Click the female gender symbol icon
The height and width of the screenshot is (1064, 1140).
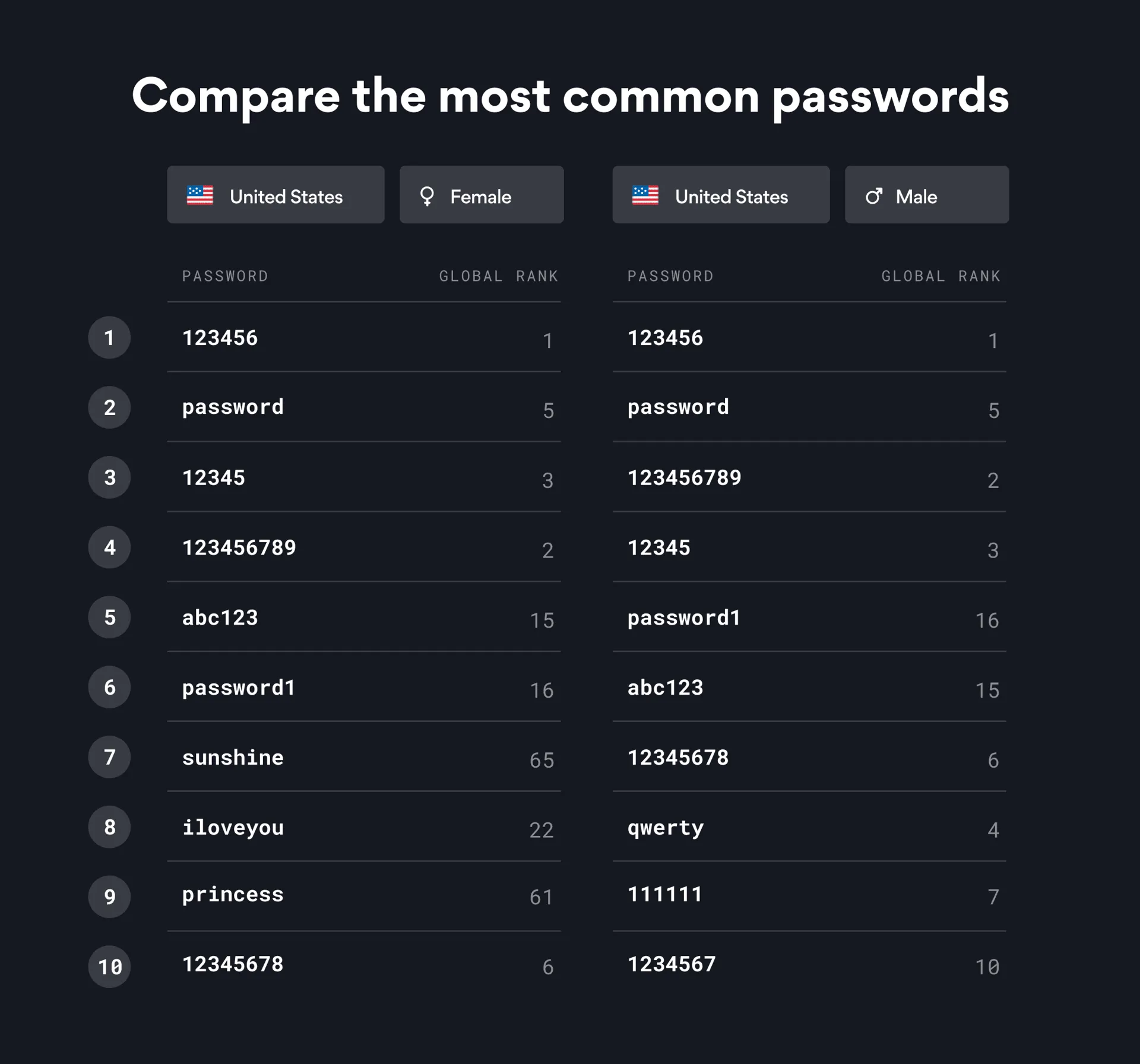(x=426, y=196)
